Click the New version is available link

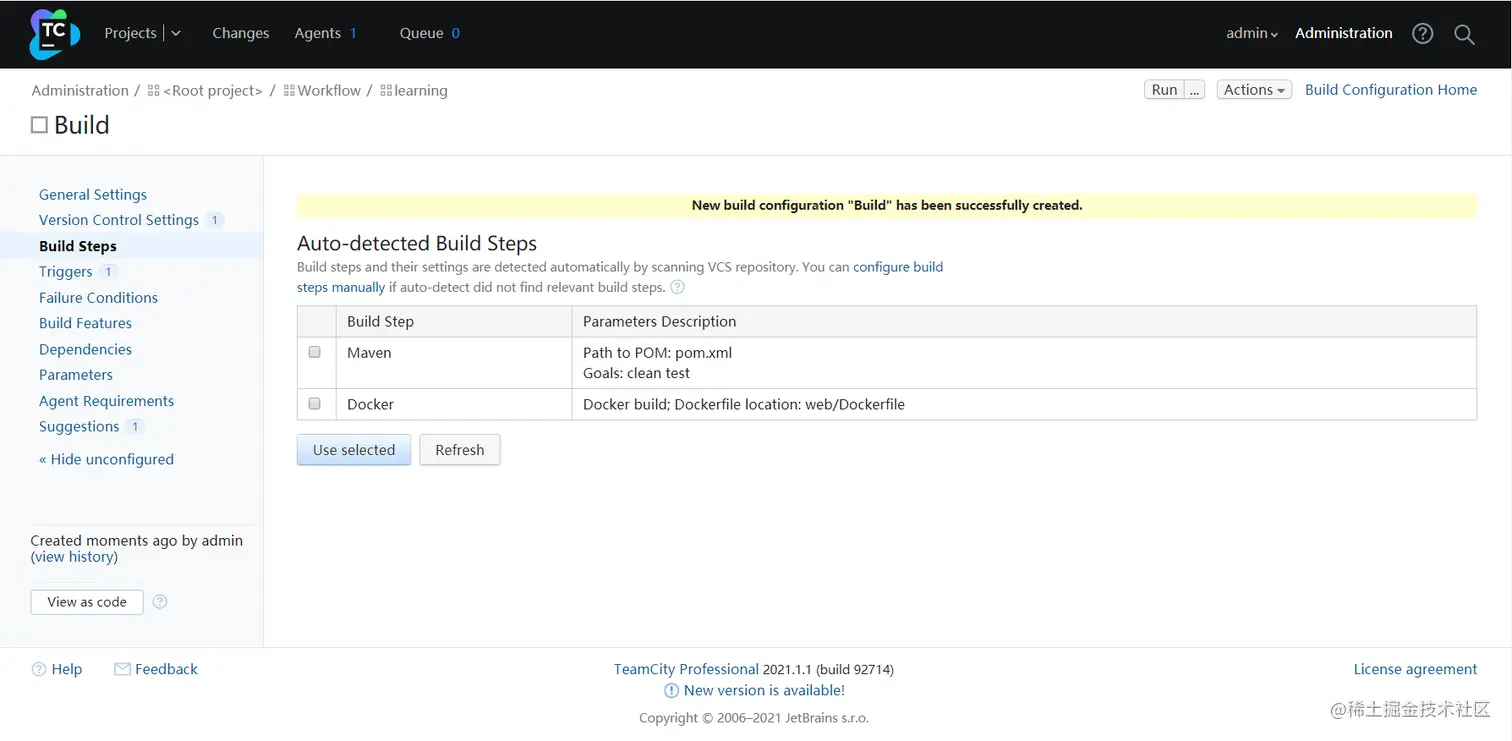(x=764, y=691)
